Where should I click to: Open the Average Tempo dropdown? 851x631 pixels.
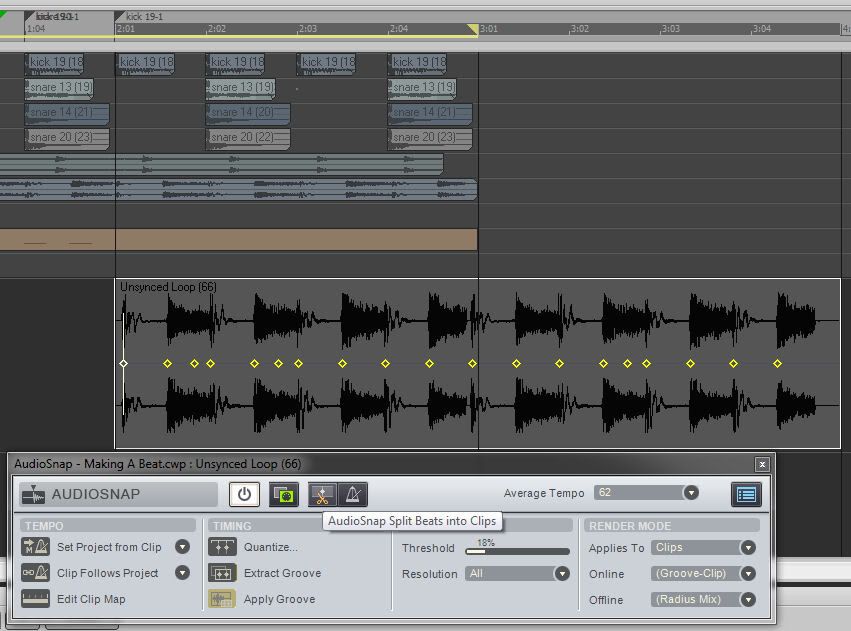click(690, 493)
